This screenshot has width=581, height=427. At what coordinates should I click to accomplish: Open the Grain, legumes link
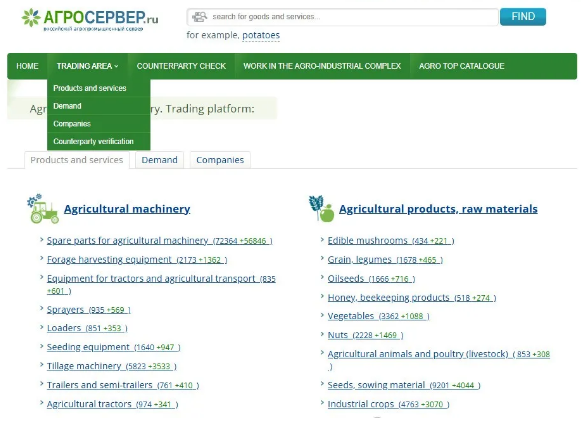(x=385, y=259)
